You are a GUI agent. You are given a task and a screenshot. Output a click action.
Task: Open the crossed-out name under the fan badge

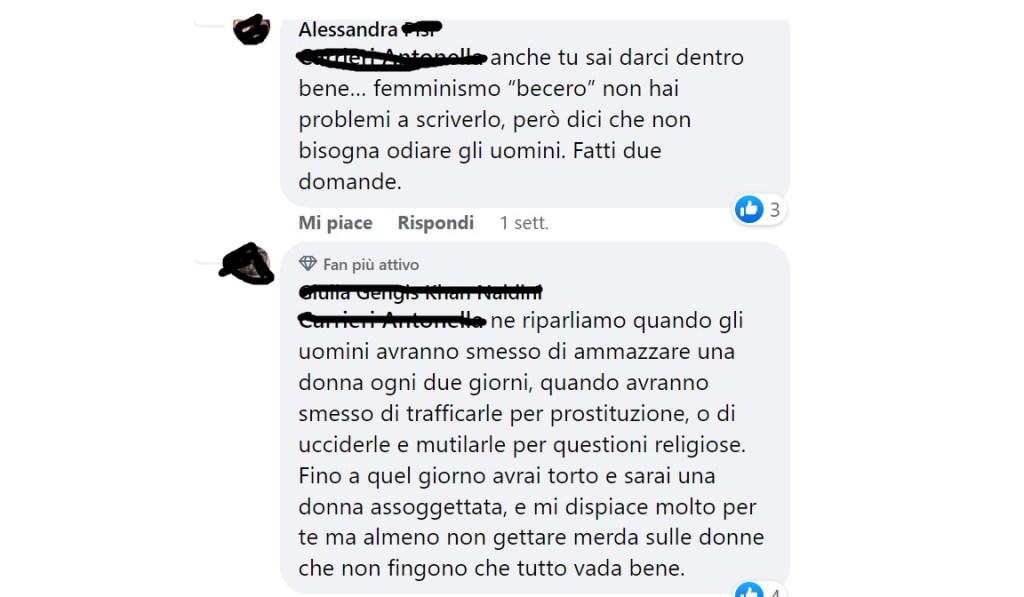tap(420, 292)
